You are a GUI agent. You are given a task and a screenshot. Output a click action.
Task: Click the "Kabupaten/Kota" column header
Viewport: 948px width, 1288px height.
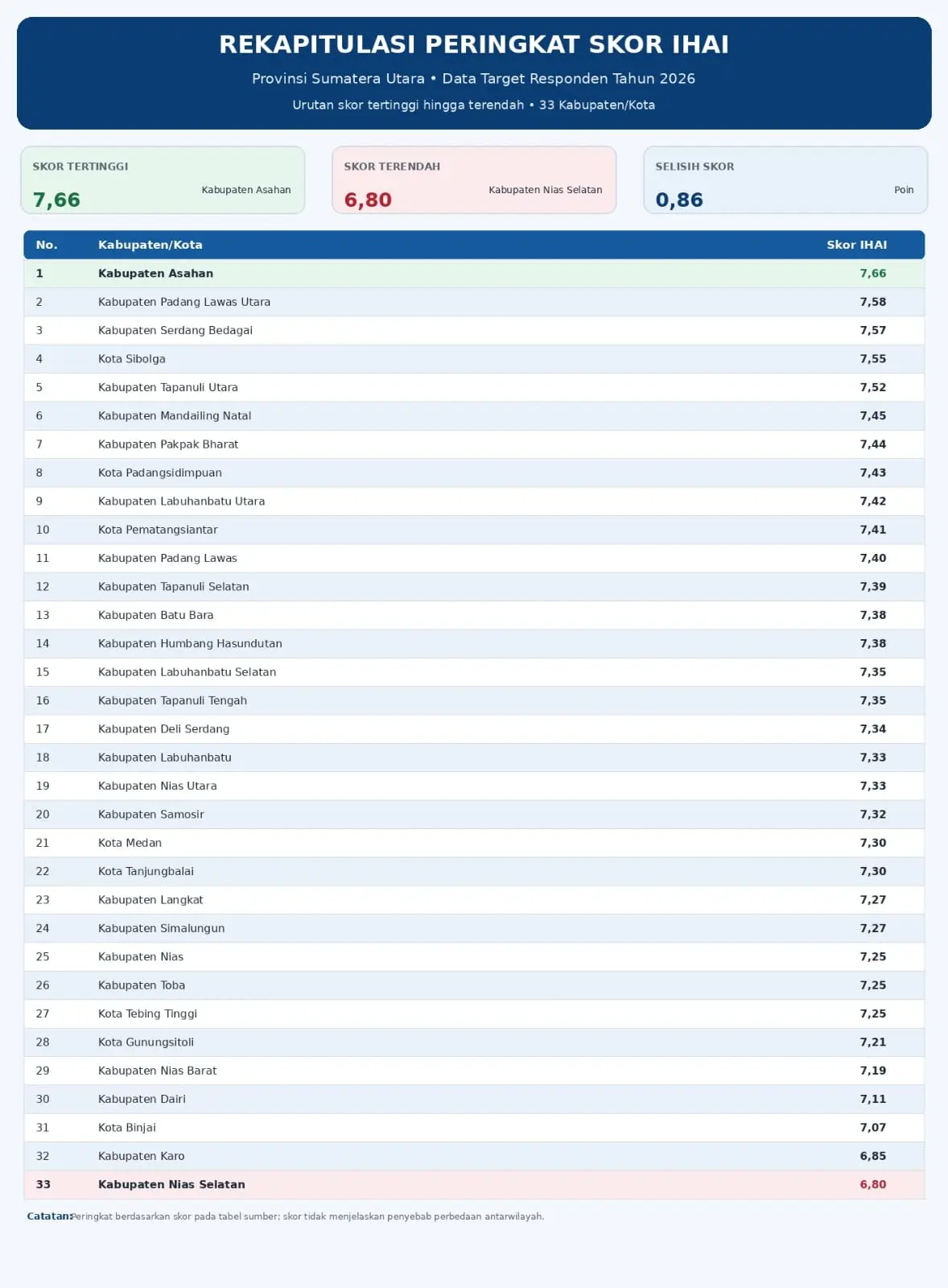pos(150,245)
